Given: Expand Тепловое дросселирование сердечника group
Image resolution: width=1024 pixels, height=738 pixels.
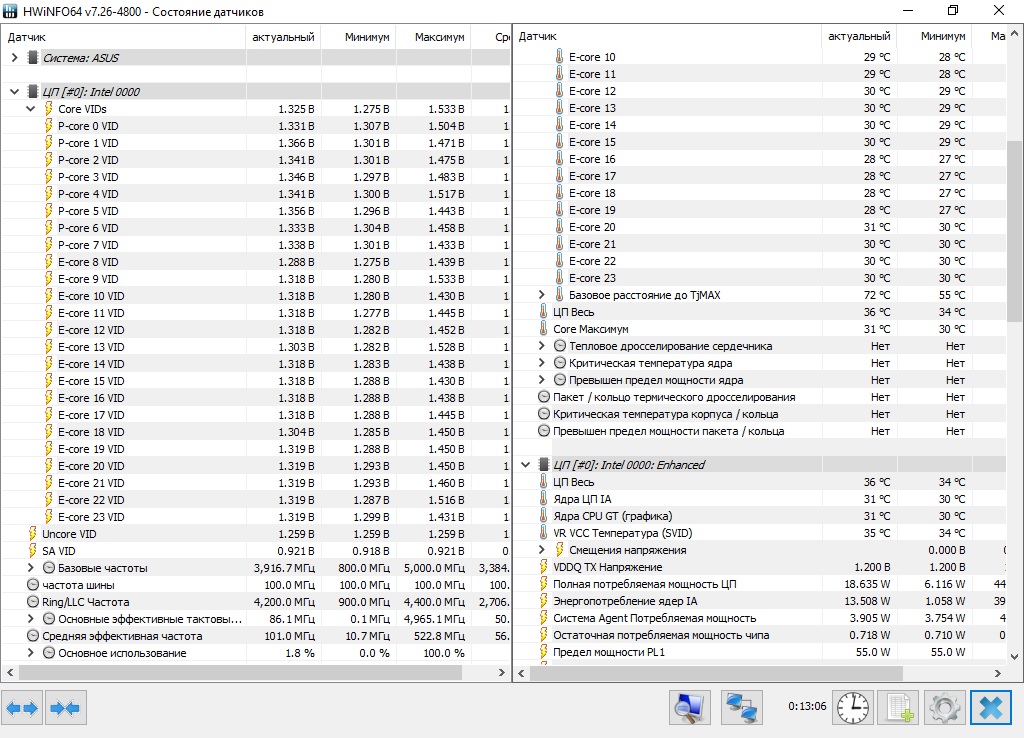Looking at the screenshot, I should pos(541,345).
